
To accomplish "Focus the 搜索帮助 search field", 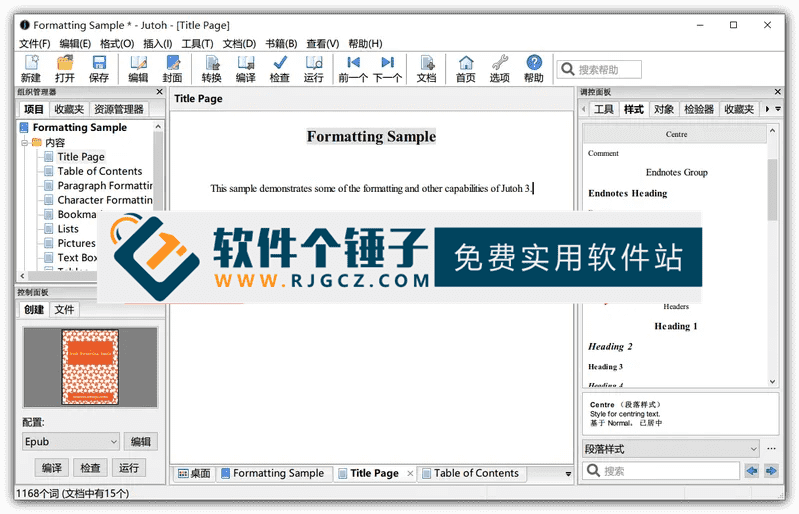I will pyautogui.click(x=600, y=69).
